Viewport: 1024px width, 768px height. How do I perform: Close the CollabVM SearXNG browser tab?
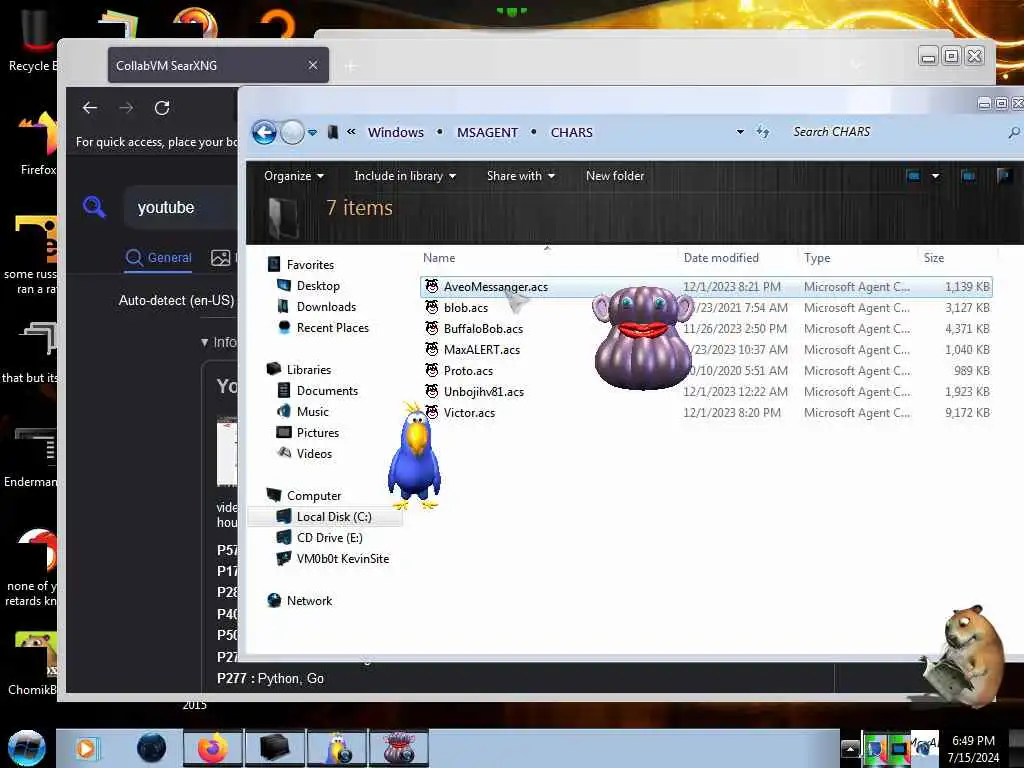[x=313, y=65]
